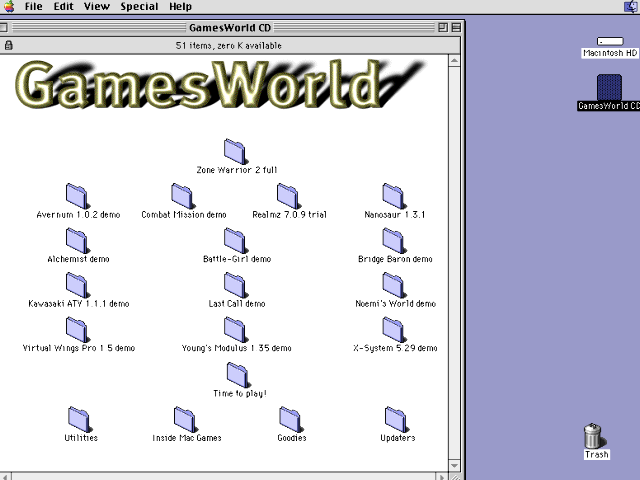Click the GamesWorld CD window close box
640x480 pixels.
tap(3, 27)
